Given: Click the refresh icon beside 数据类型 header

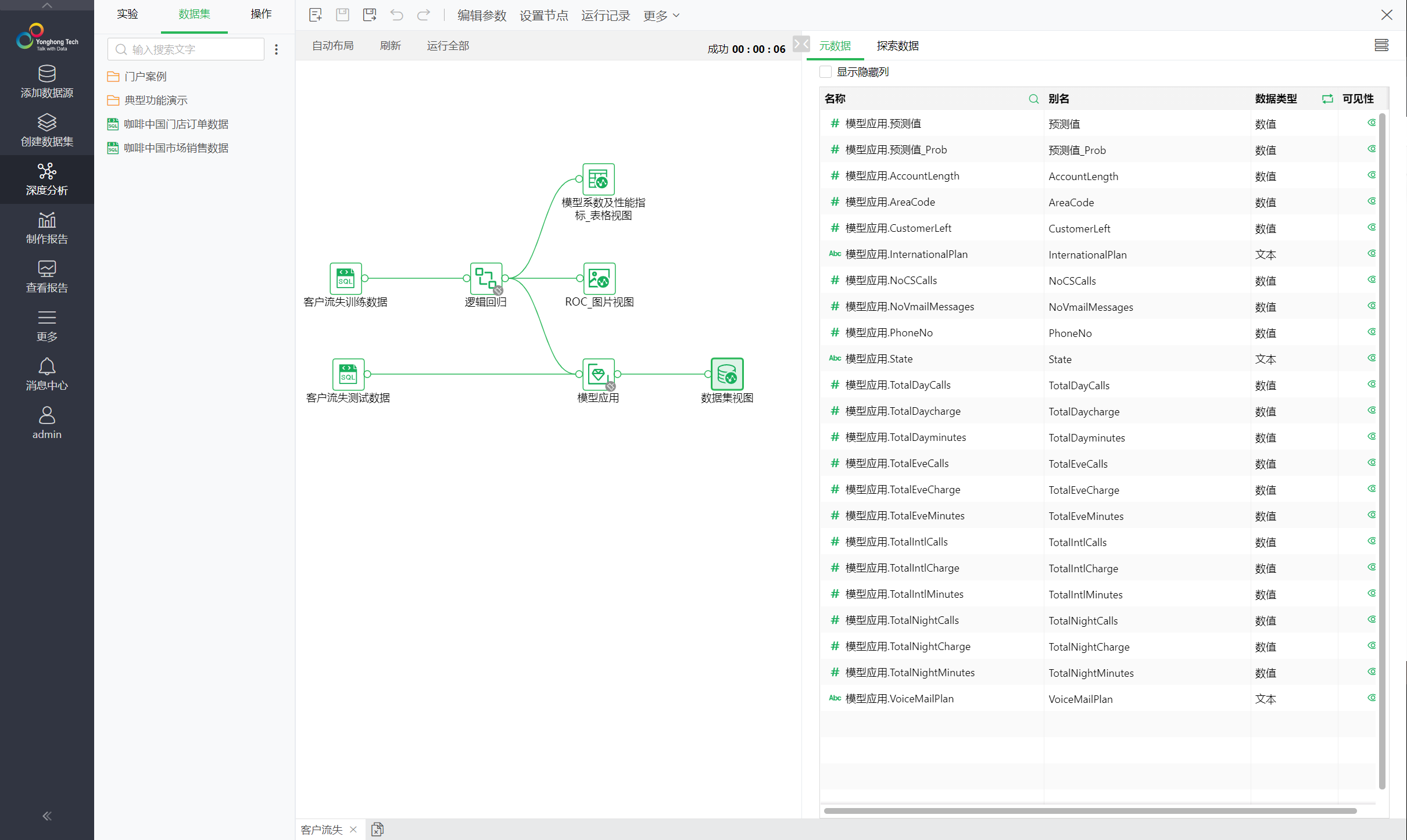Looking at the screenshot, I should (1327, 99).
